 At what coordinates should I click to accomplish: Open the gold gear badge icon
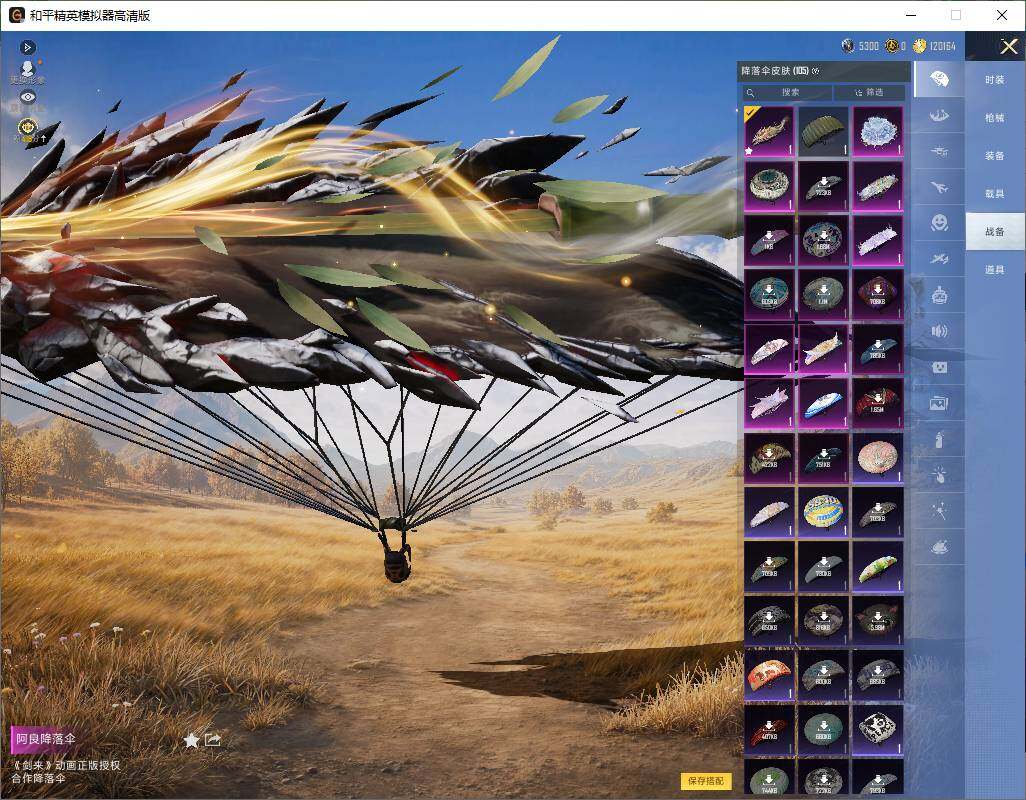(27, 127)
